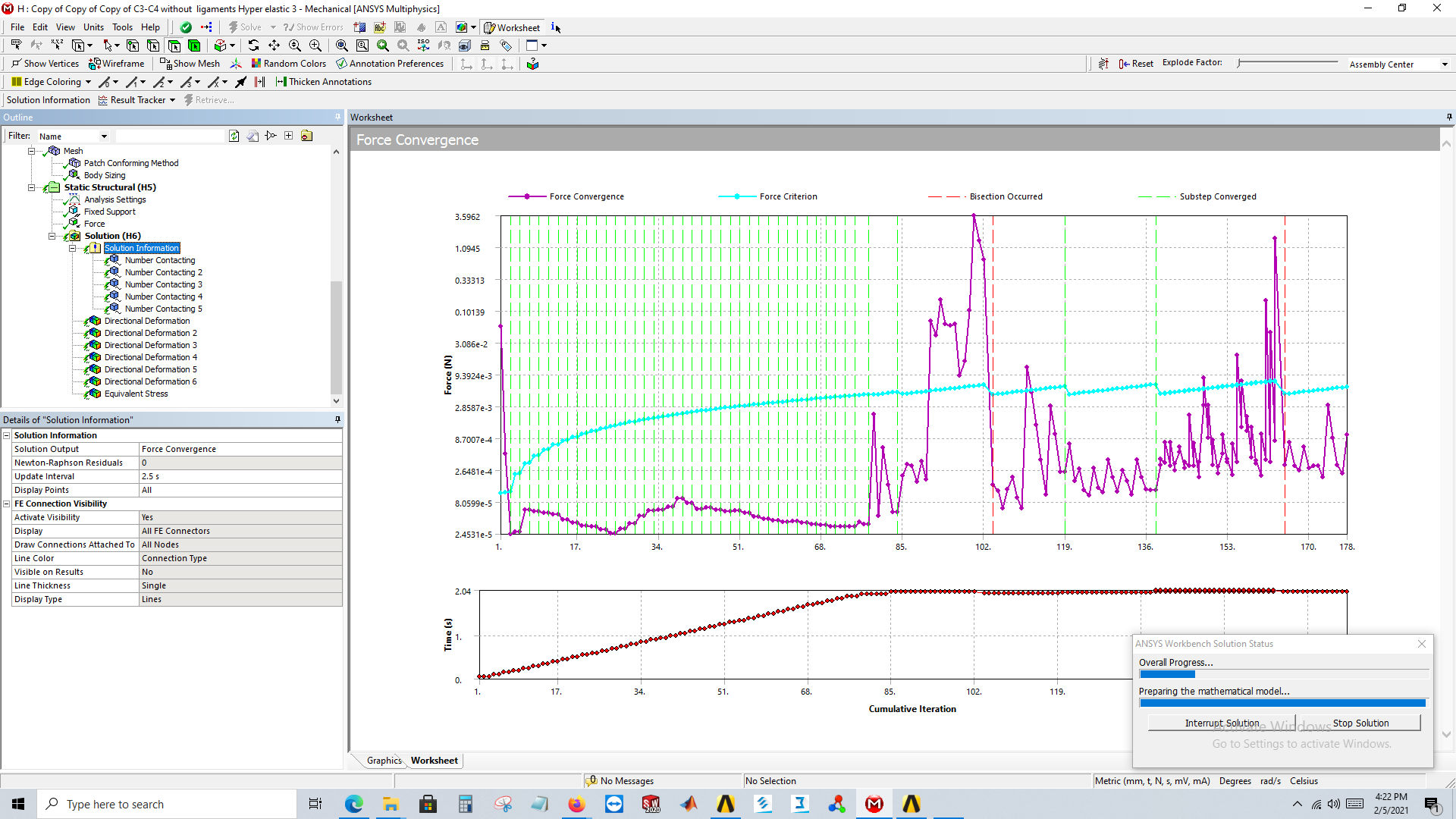Open the ANSYS Mechanical taskbar icon
This screenshot has height=819, width=1456.
click(x=874, y=804)
